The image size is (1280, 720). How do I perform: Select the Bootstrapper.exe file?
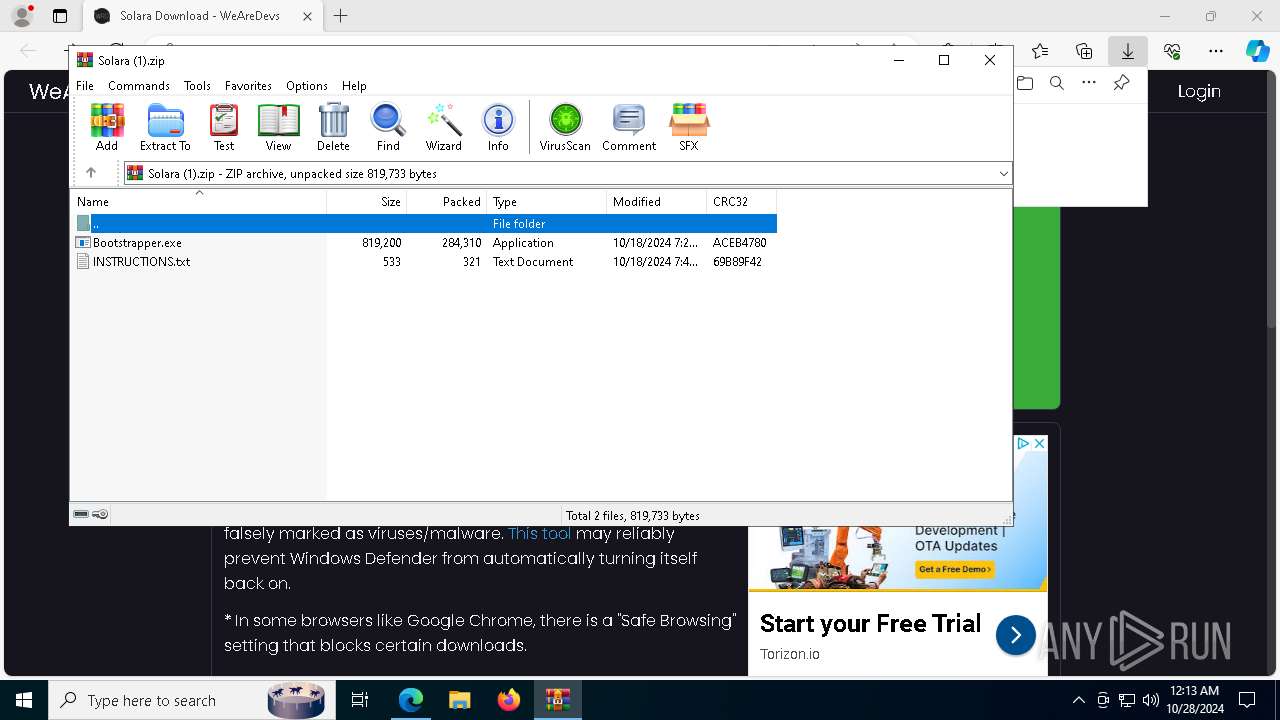(137, 243)
